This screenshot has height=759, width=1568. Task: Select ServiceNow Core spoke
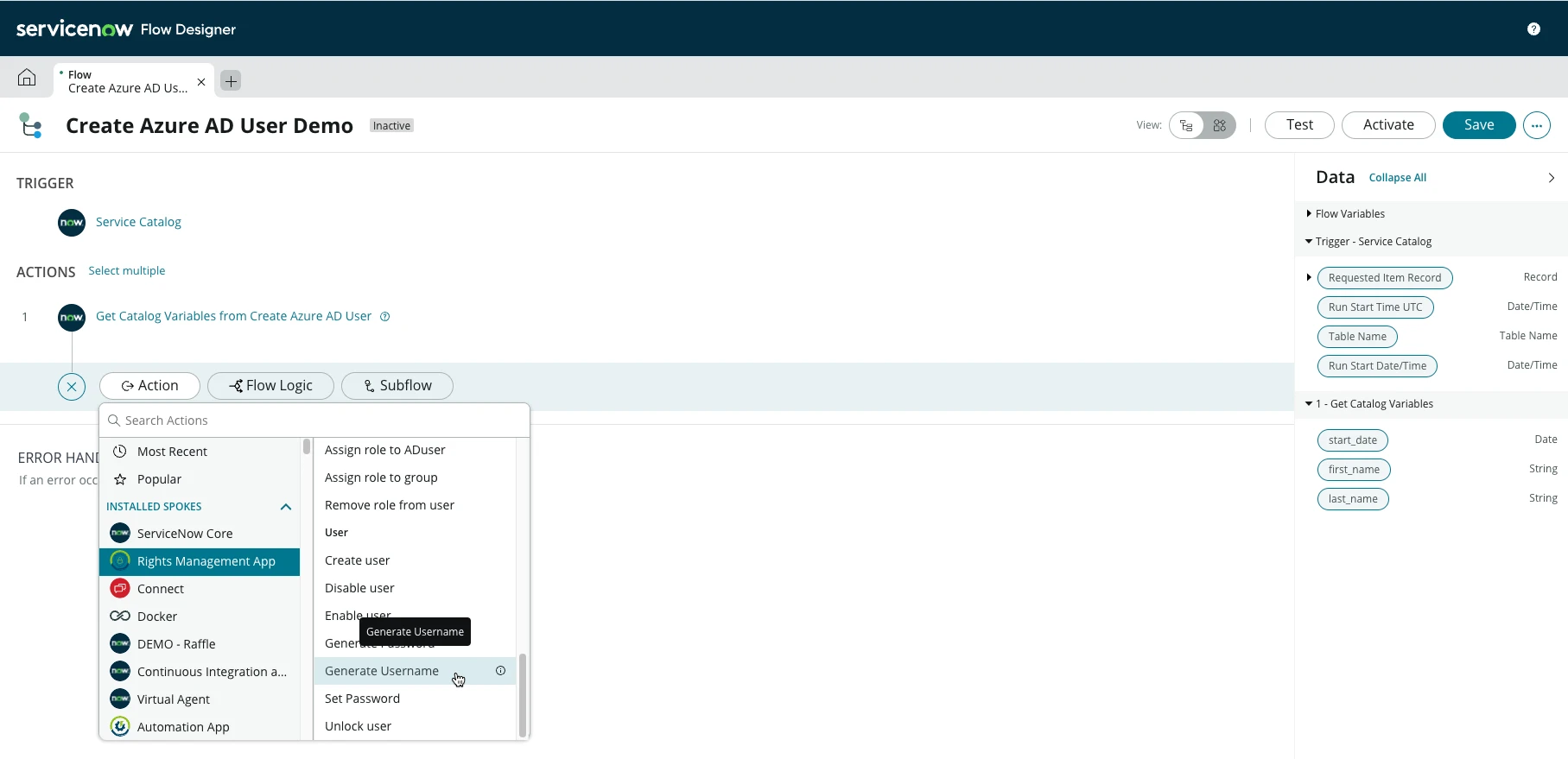click(x=200, y=534)
